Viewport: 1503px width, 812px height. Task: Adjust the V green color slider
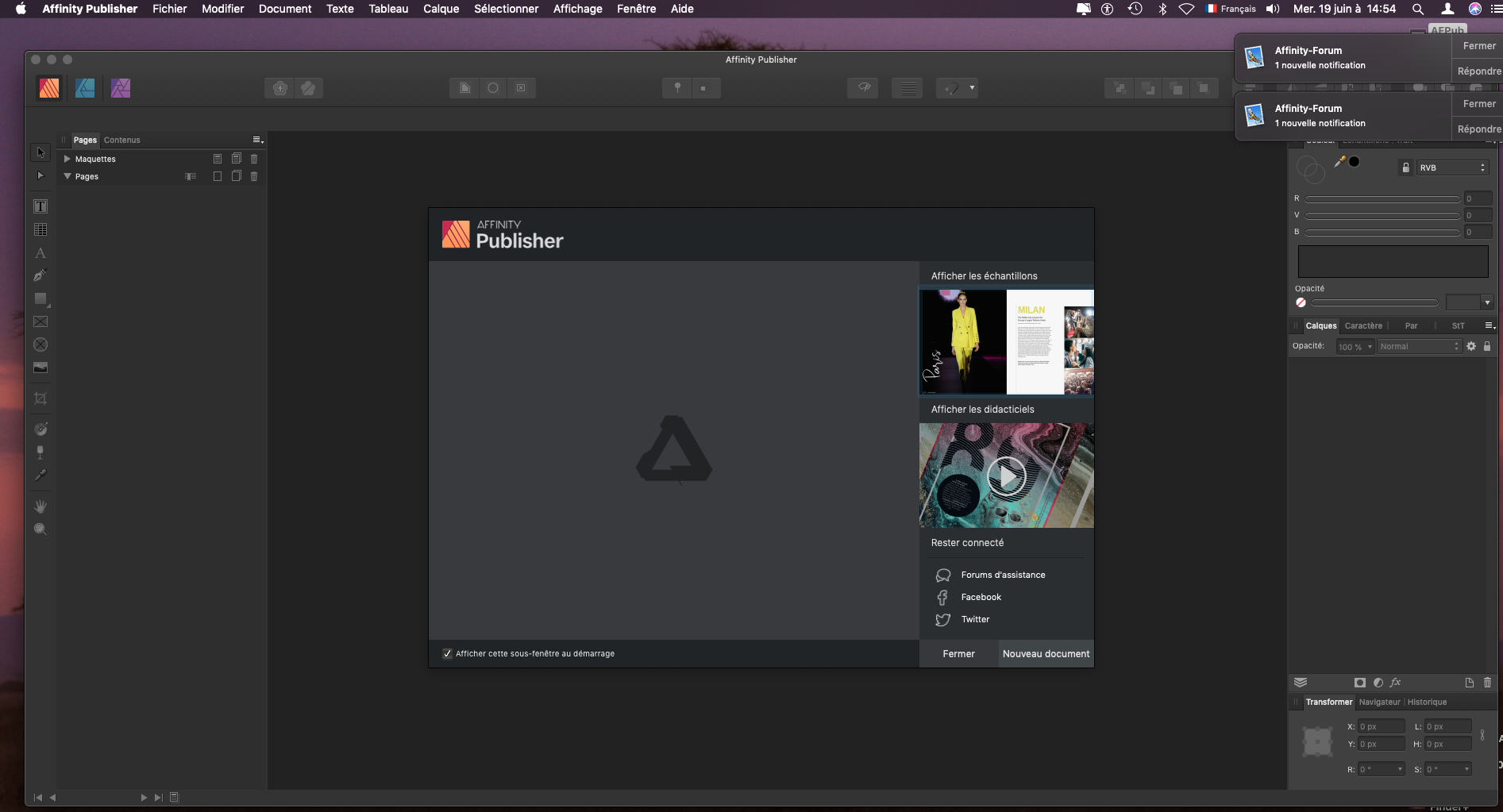pyautogui.click(x=1382, y=215)
